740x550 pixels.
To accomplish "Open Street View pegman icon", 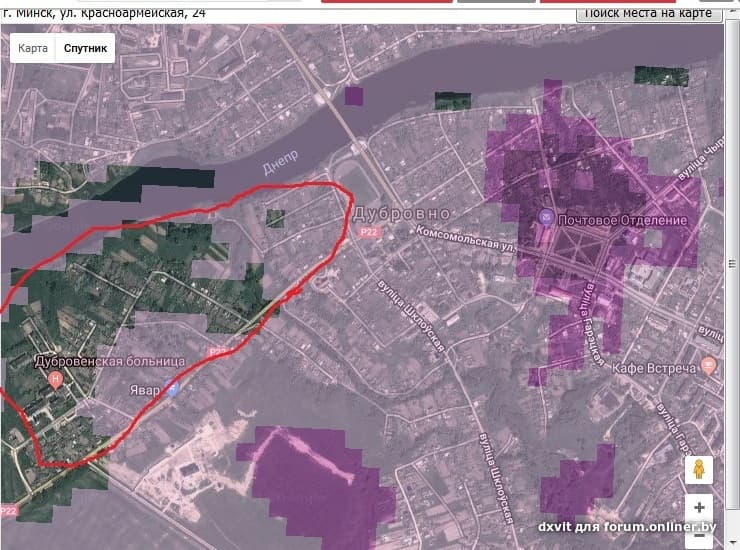I will 699,470.
